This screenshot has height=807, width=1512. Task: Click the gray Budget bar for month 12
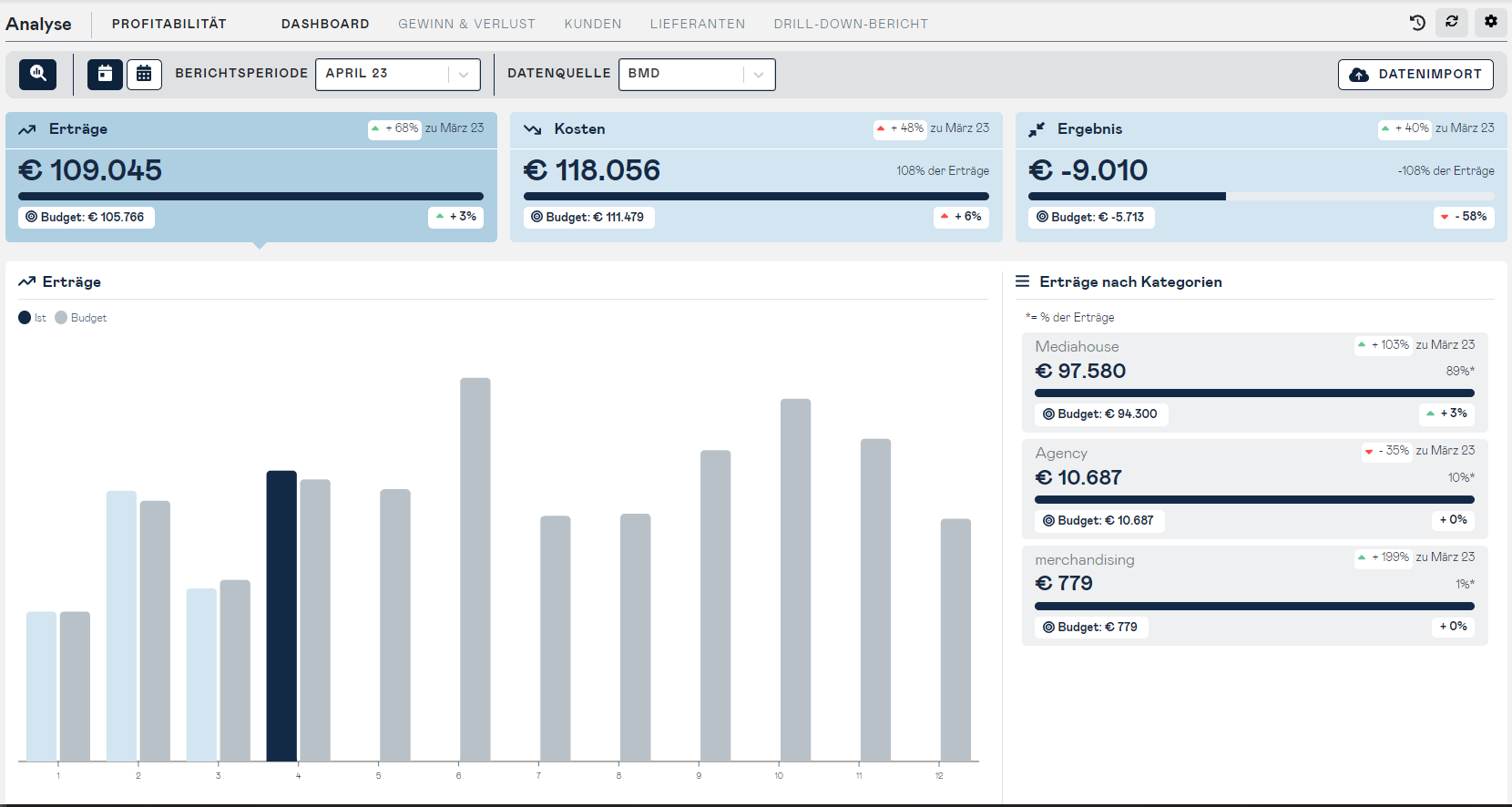pos(955,640)
